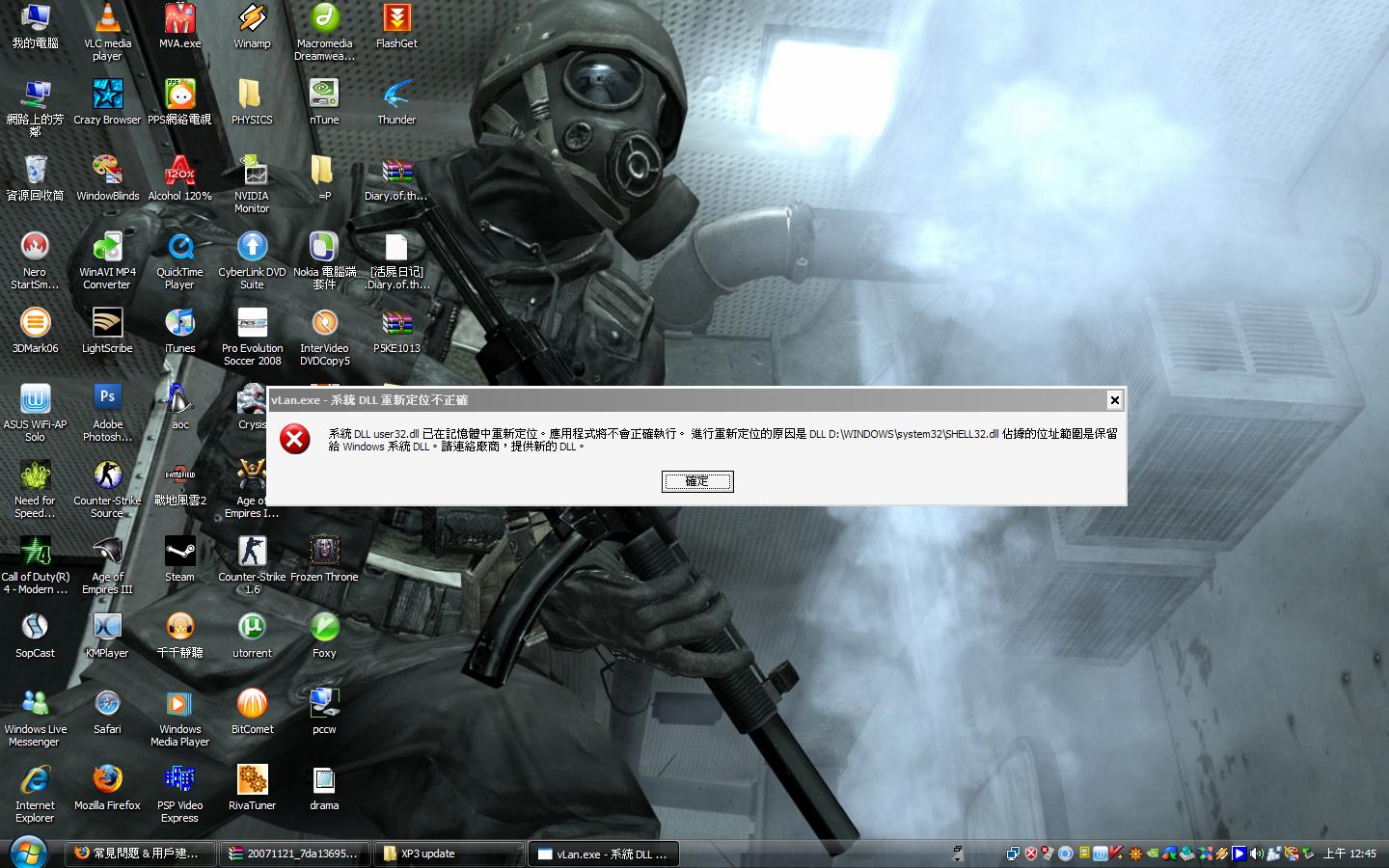The image size is (1389, 868).
Task: Click the system tray clock 上午 12:45
Action: click(1349, 854)
